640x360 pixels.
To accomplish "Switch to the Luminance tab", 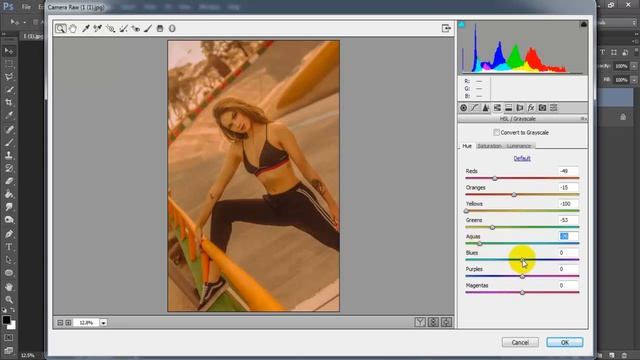I will tap(519, 146).
